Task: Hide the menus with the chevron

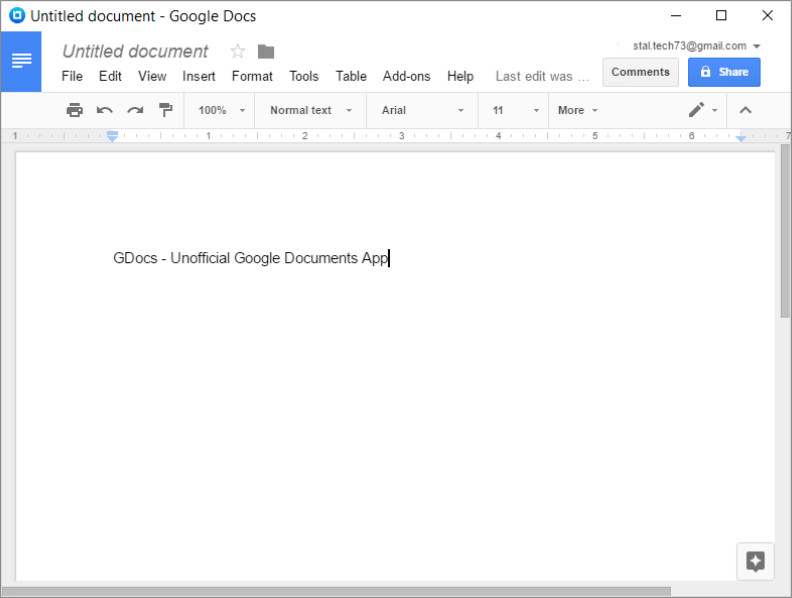Action: tap(745, 110)
